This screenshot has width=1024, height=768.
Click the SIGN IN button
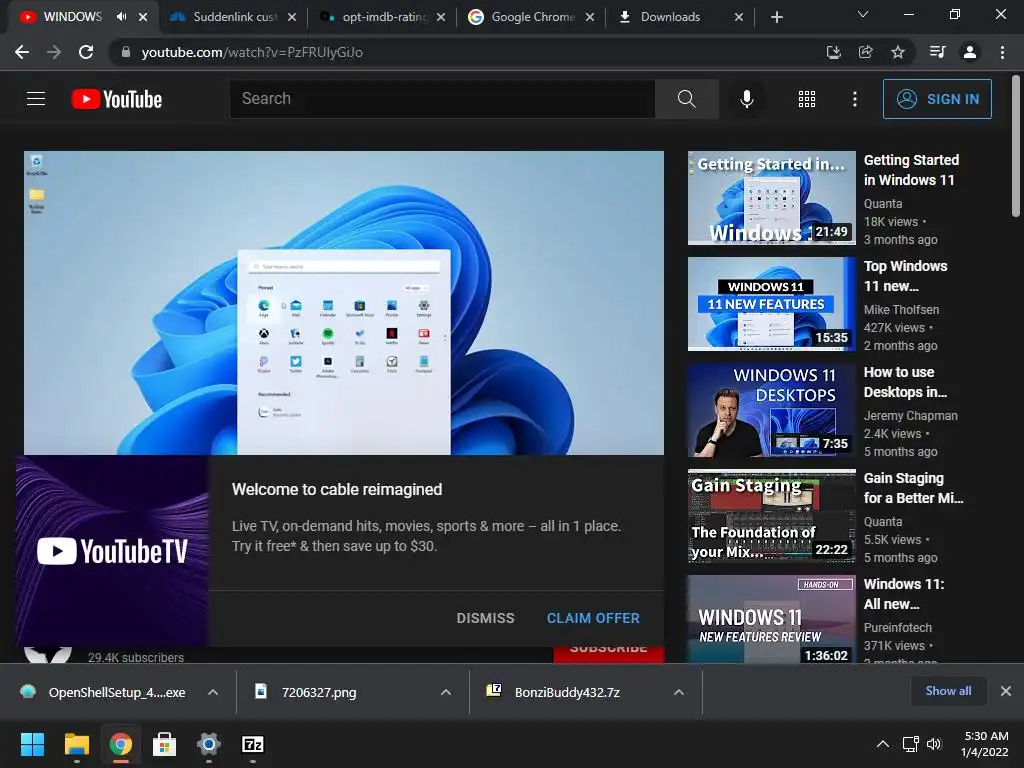pos(937,99)
